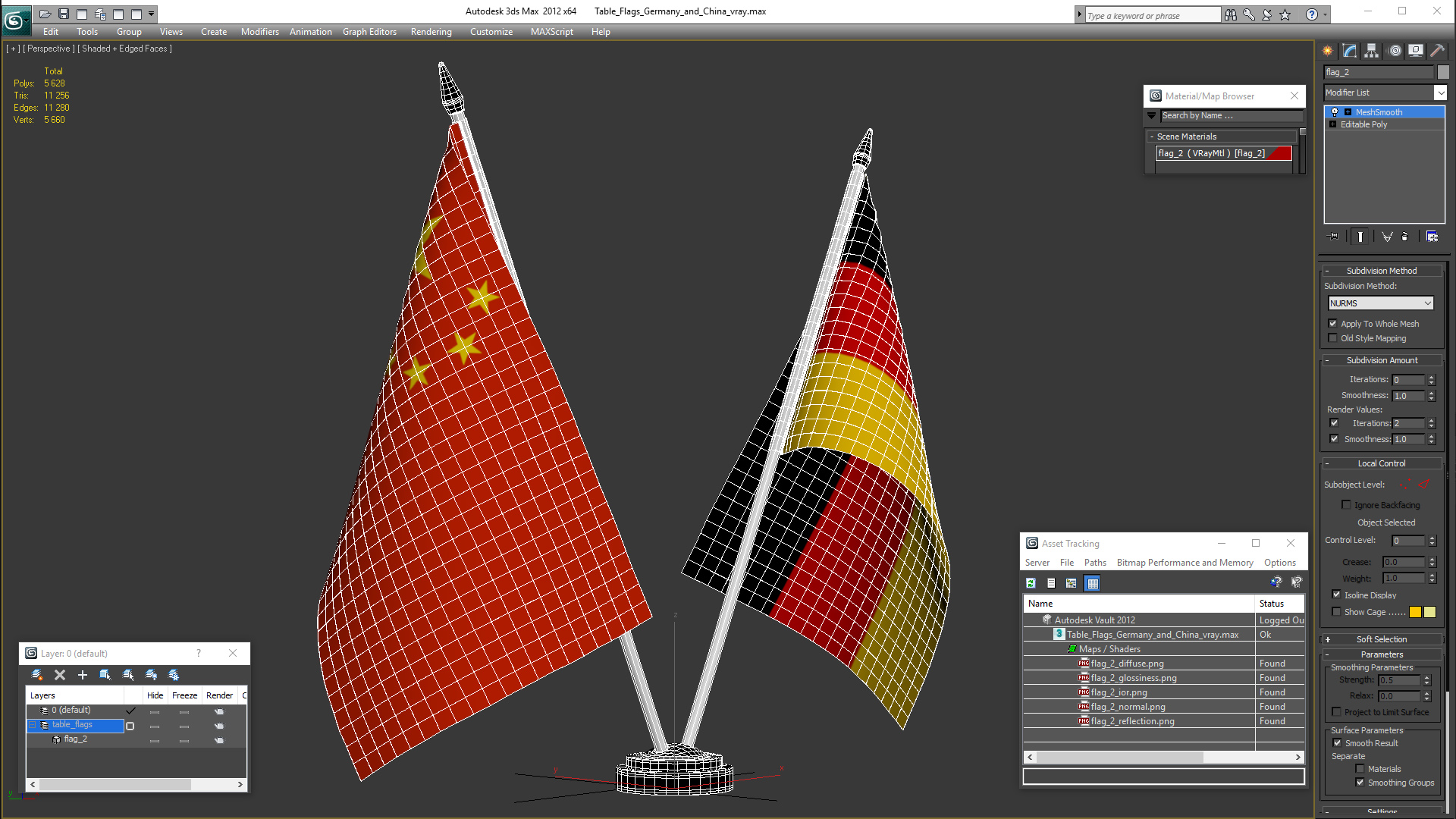Toggle MeshSmooth lightbulb on/off icon

coord(1335,112)
